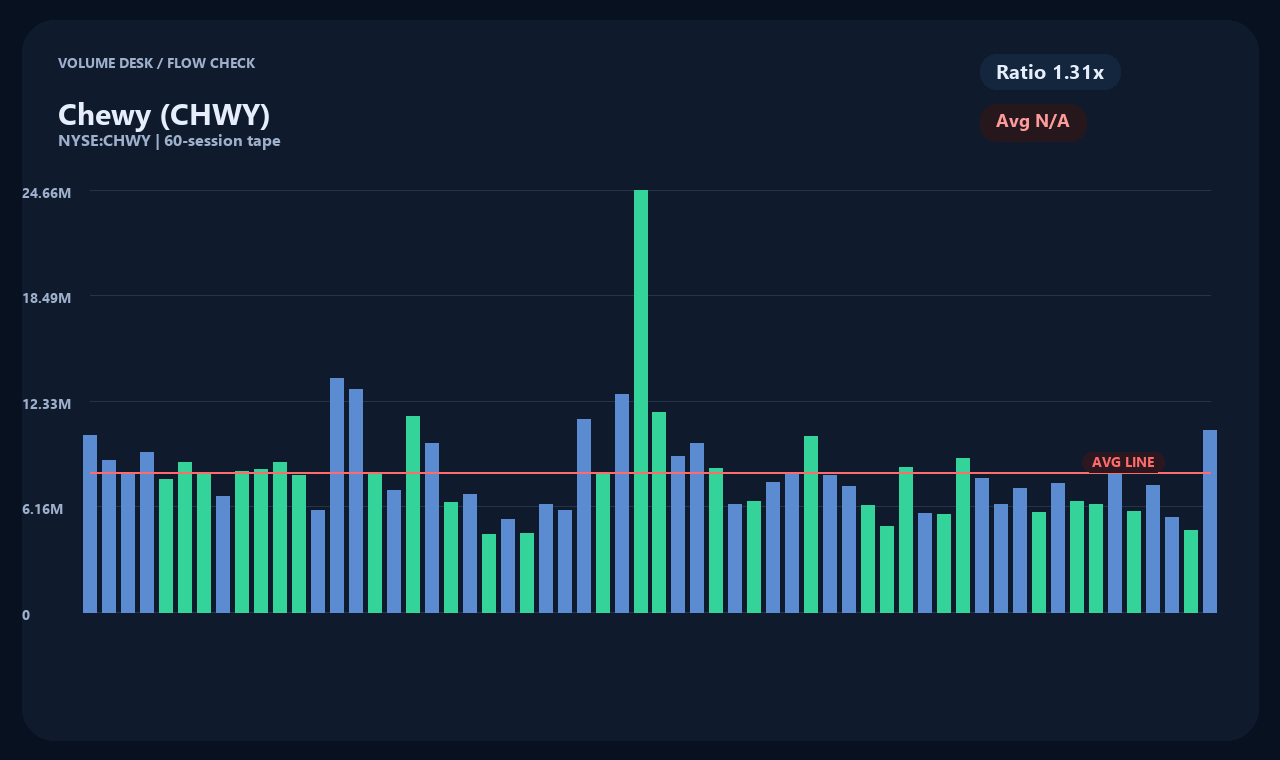Click the 24.66M axis label
The height and width of the screenshot is (760, 1280).
47,192
